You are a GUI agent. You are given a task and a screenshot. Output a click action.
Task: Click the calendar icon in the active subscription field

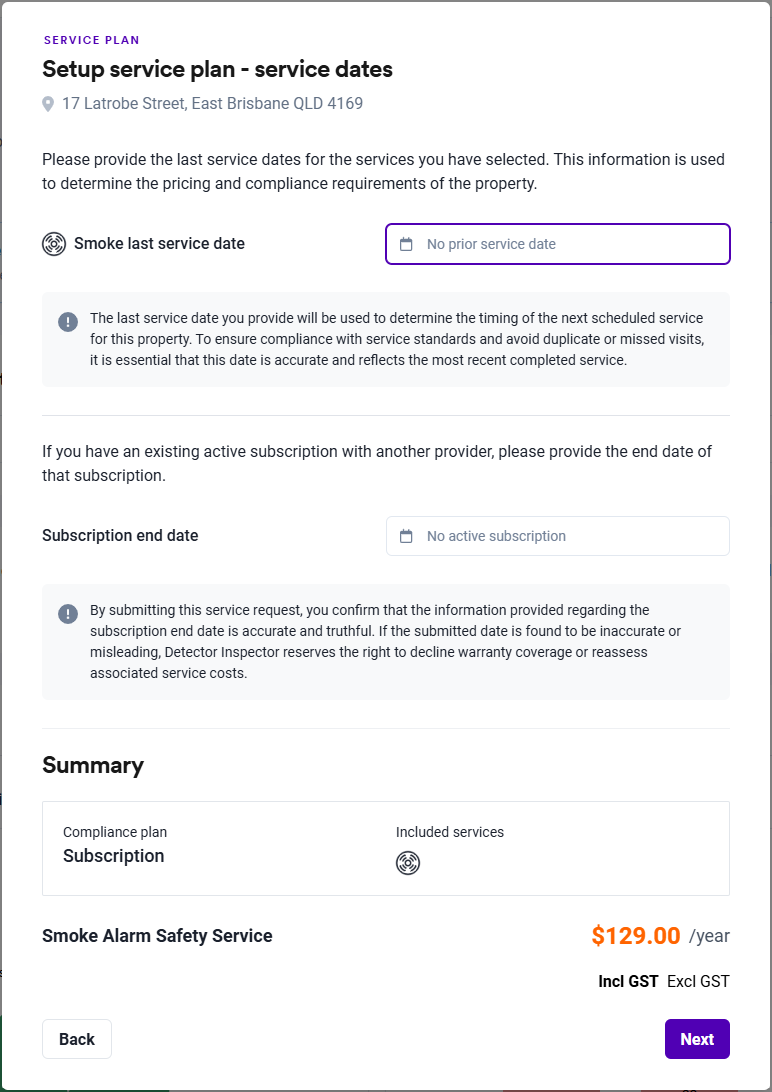(x=406, y=536)
